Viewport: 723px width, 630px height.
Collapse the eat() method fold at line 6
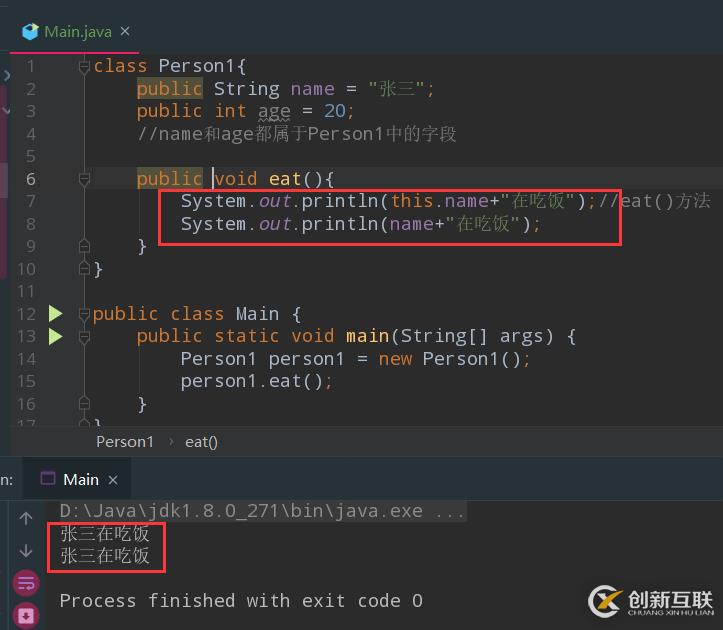pyautogui.click(x=84, y=179)
